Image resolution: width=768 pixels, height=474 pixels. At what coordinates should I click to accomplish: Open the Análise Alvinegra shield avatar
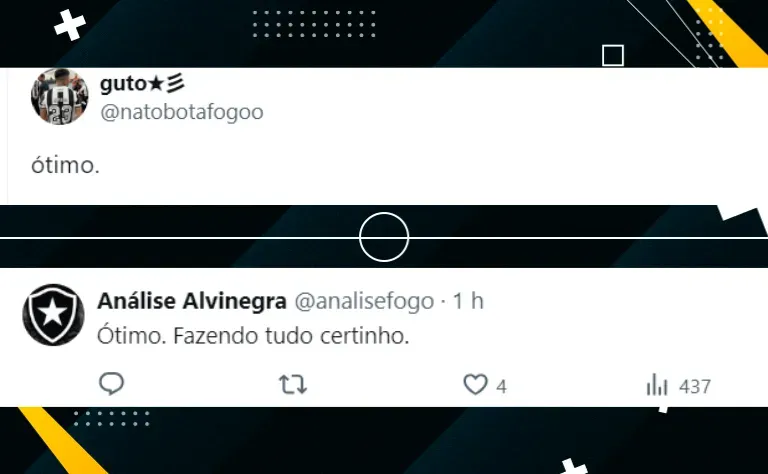[53, 314]
